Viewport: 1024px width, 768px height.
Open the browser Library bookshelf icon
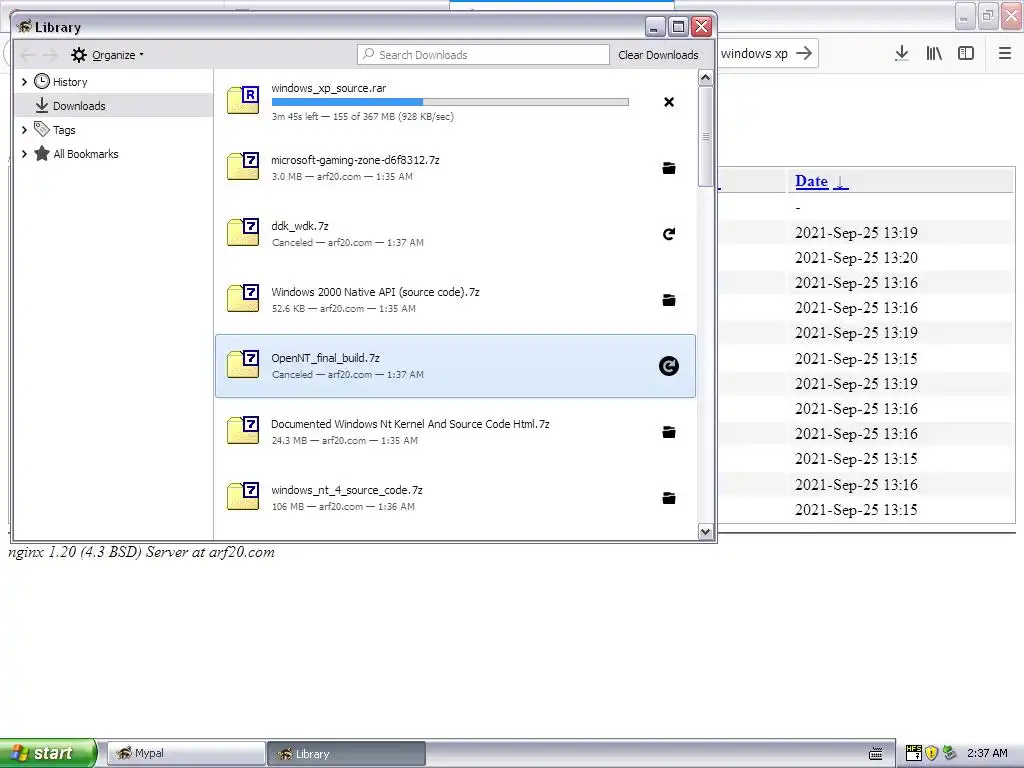tap(934, 54)
